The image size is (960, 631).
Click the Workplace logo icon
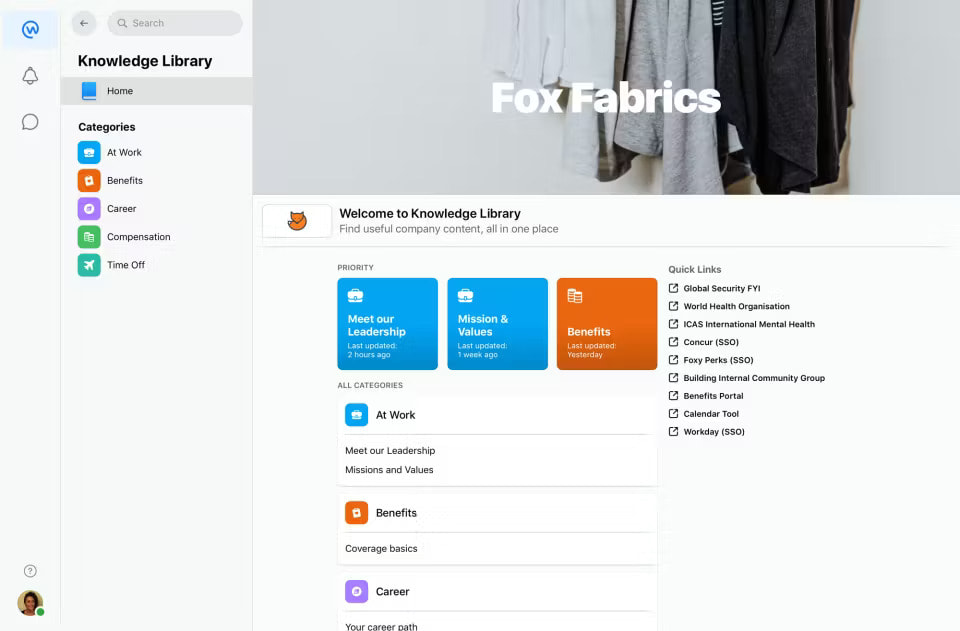tap(30, 29)
